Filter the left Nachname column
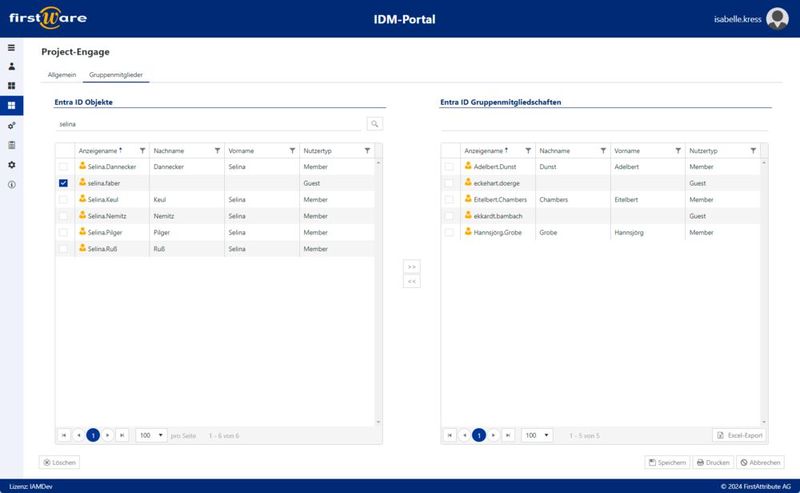 point(217,151)
